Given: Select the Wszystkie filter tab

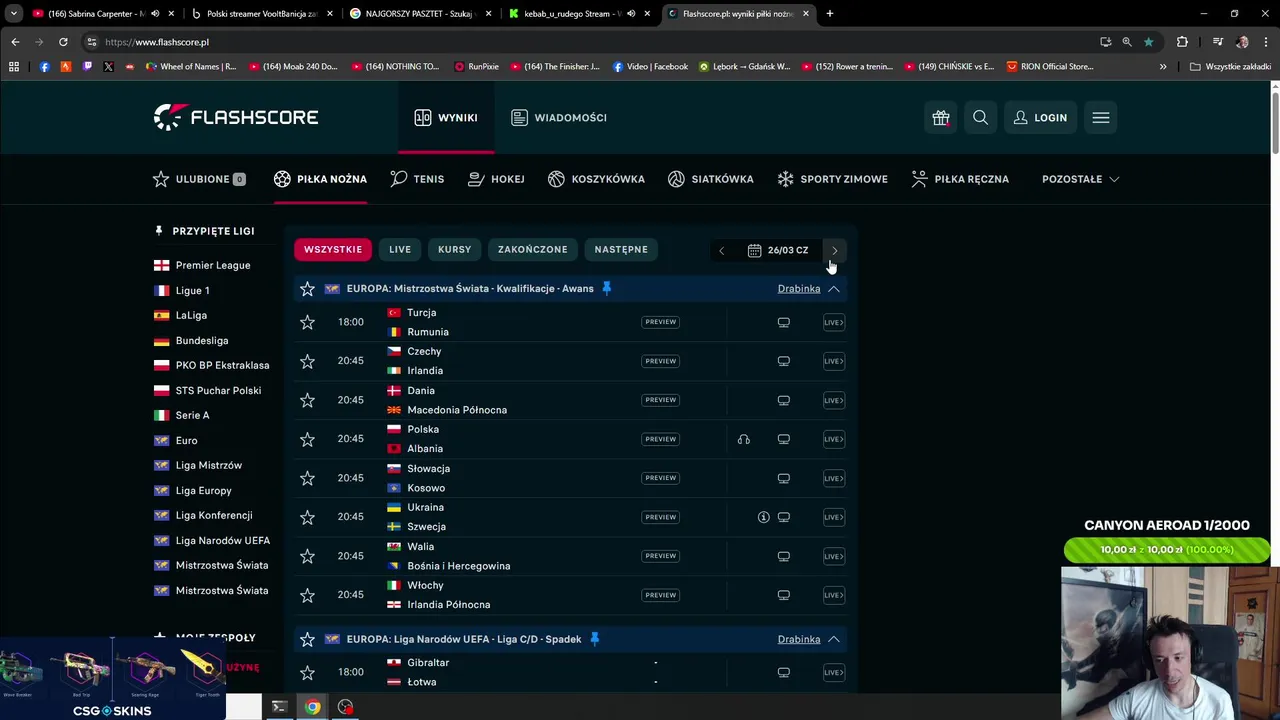Looking at the screenshot, I should click(333, 250).
